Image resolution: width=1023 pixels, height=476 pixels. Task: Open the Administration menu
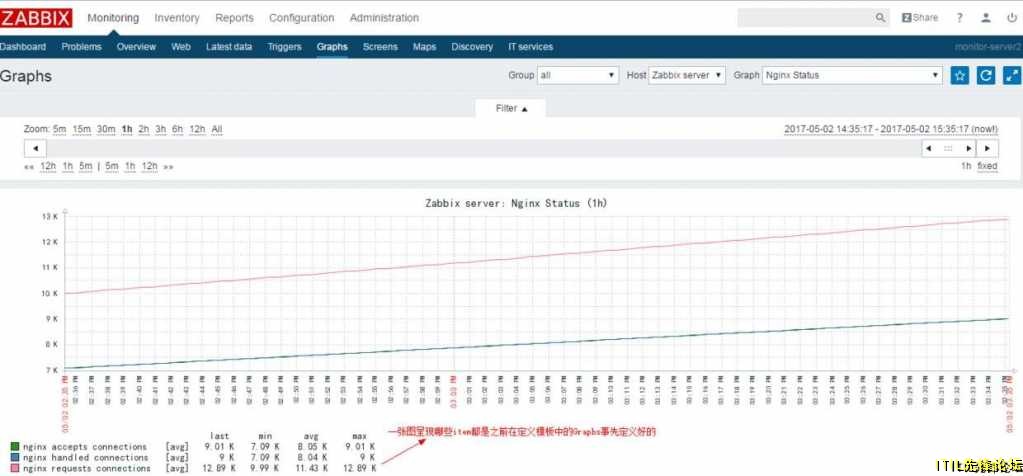click(x=384, y=18)
